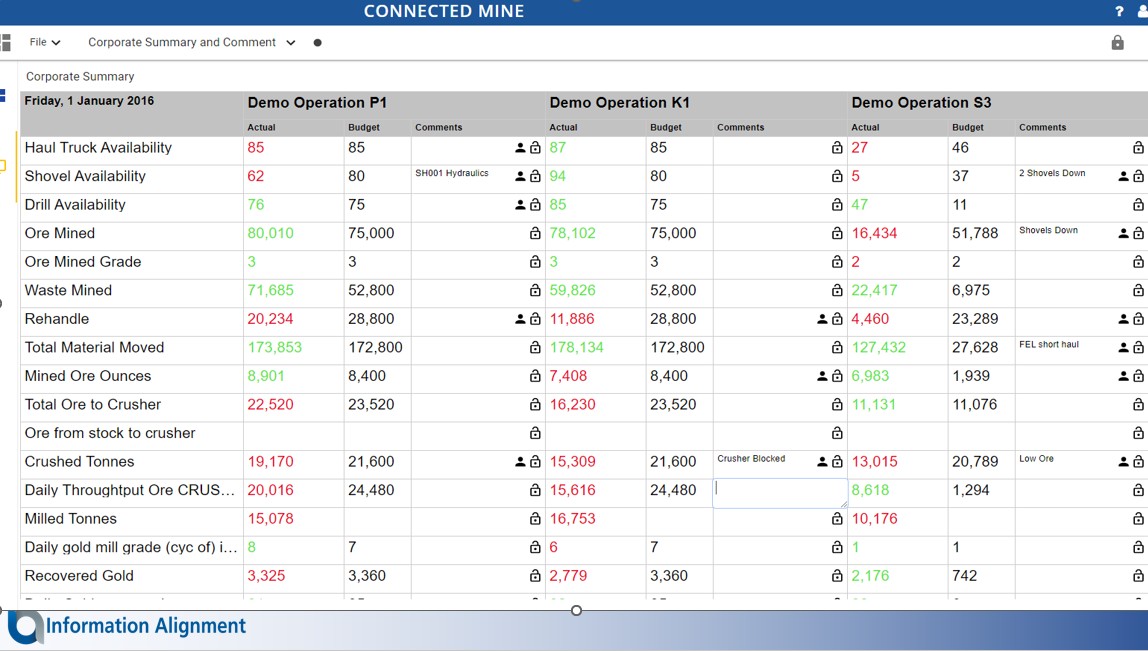Click the Haul Truck Availability row label

coord(98,147)
